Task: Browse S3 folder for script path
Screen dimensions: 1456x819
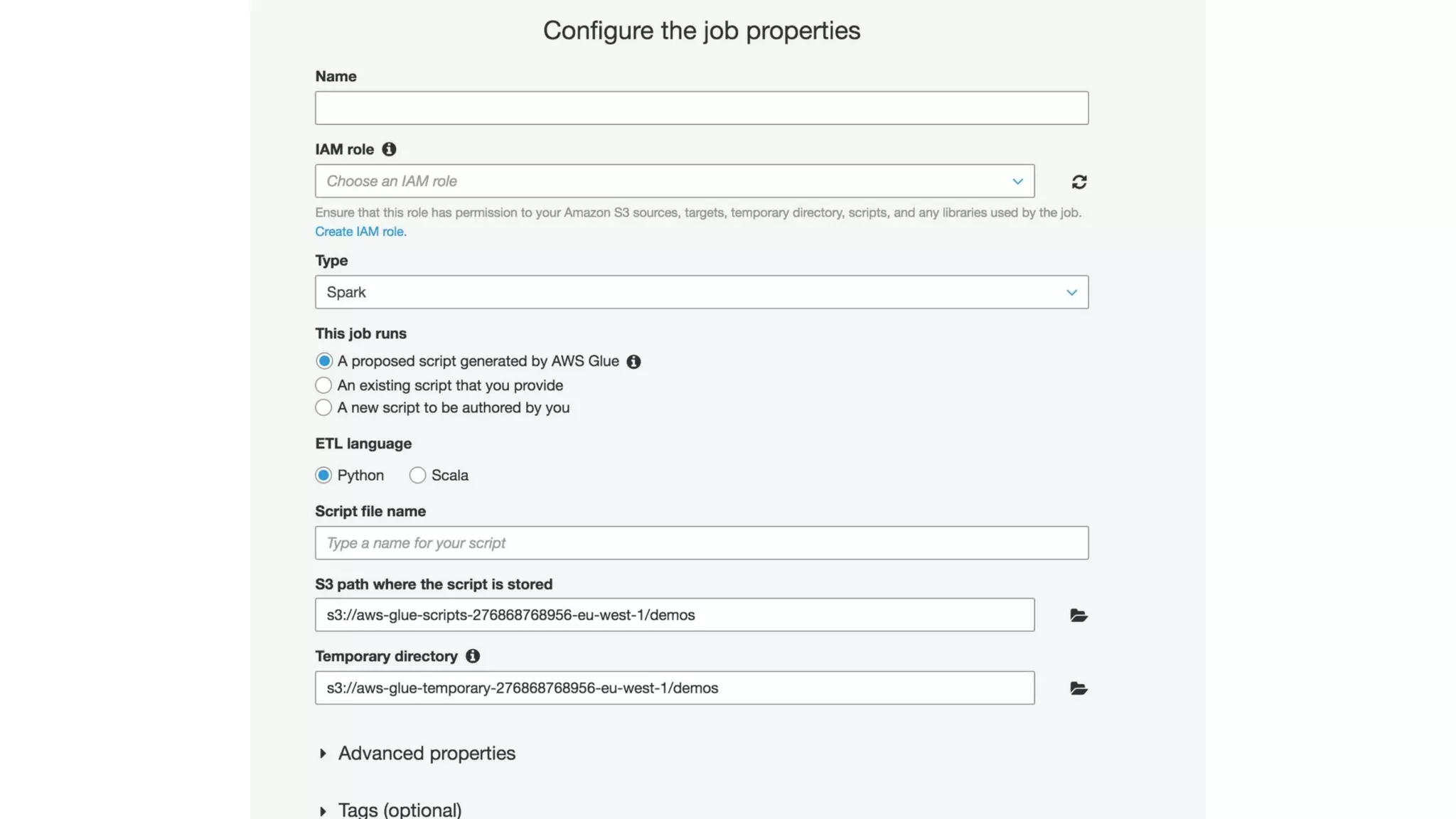Action: [1078, 616]
